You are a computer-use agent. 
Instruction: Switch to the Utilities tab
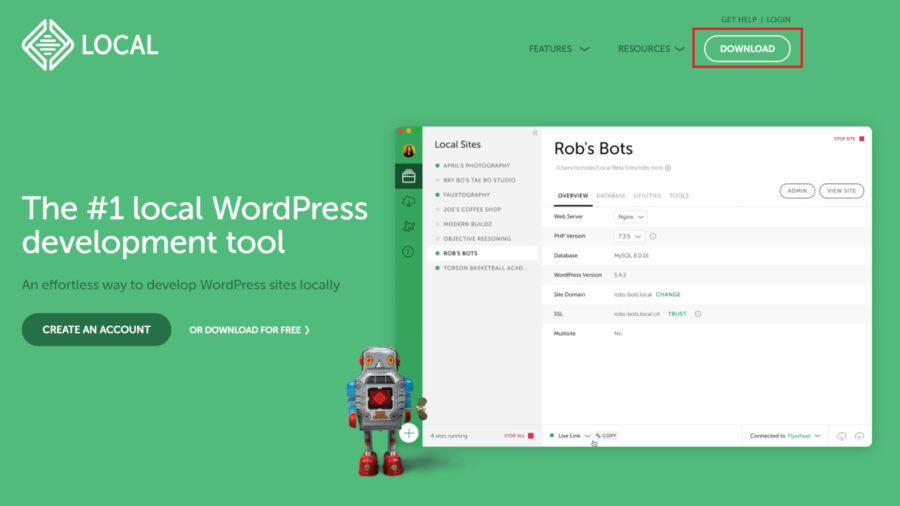click(647, 196)
